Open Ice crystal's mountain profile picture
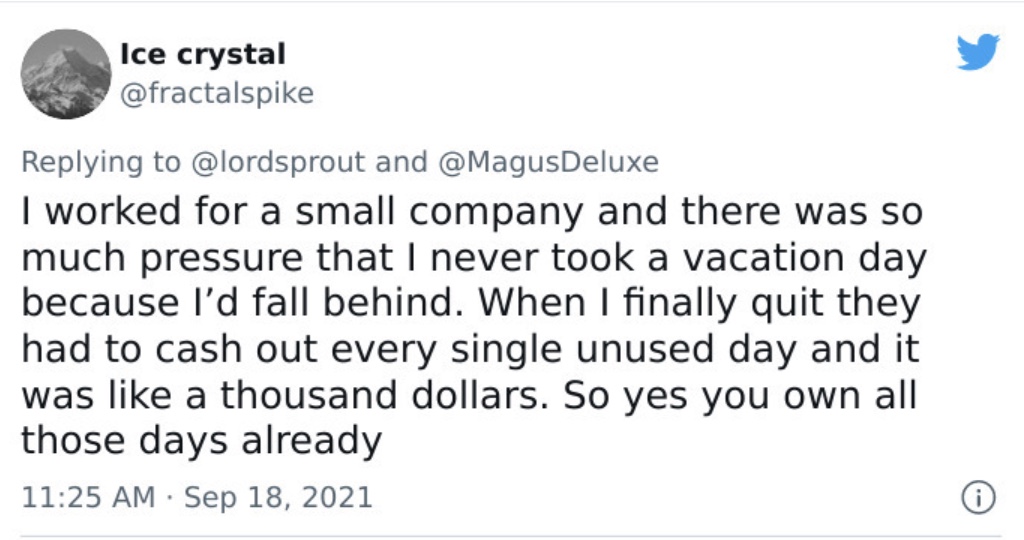 tap(66, 74)
